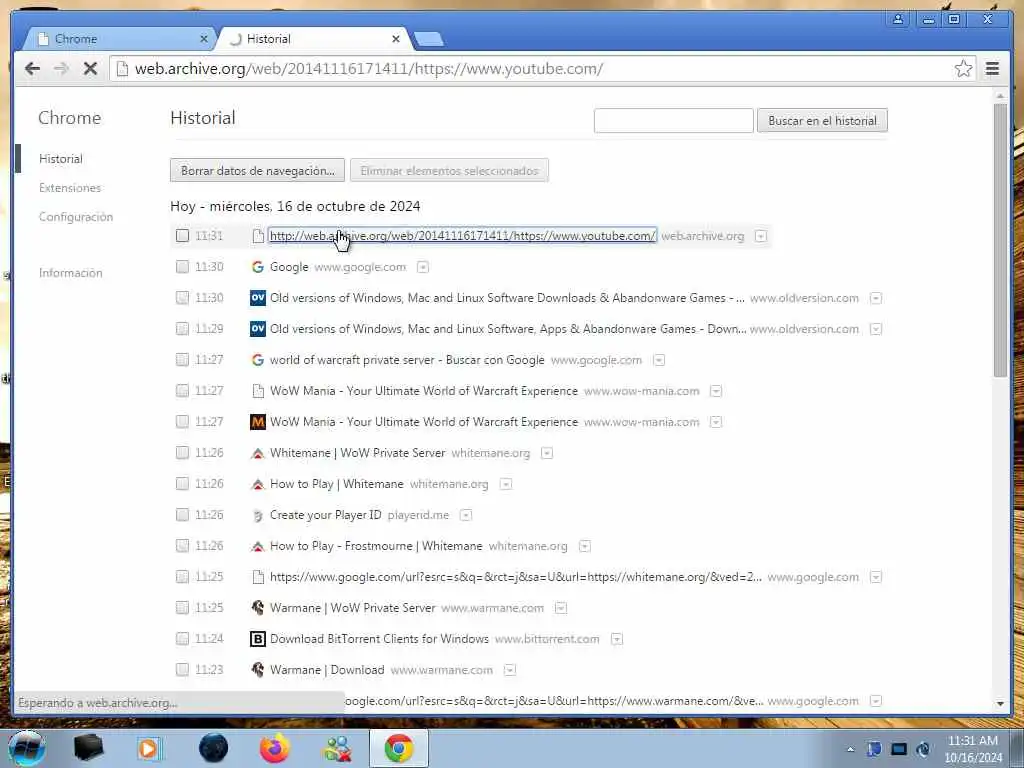The width and height of the screenshot is (1024, 768).
Task: Bookmark this page with the star icon
Action: point(963,69)
